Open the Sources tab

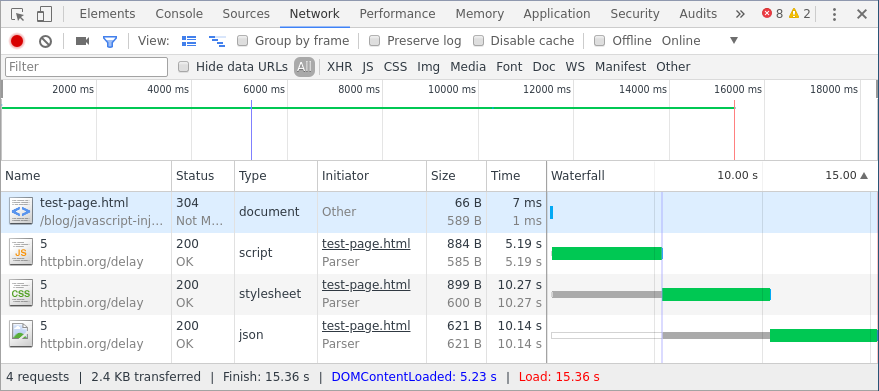(246, 13)
